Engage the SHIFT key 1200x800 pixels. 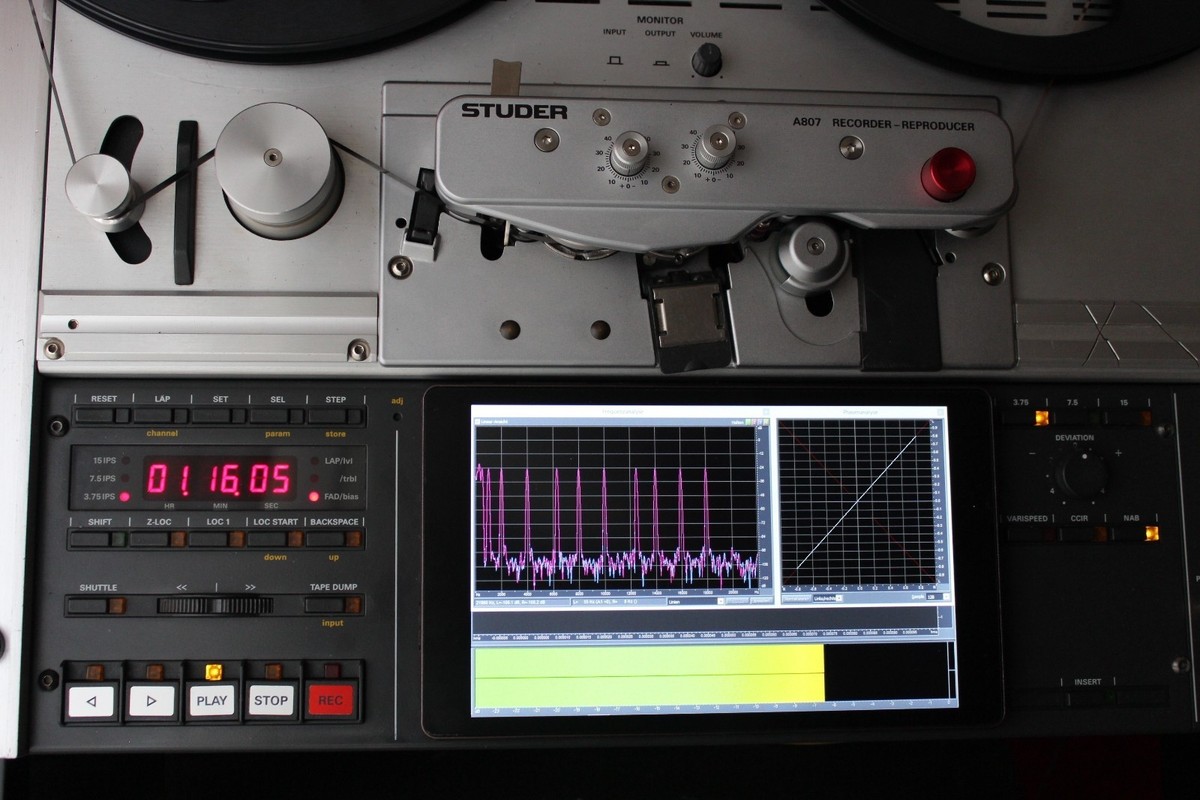[x=97, y=539]
